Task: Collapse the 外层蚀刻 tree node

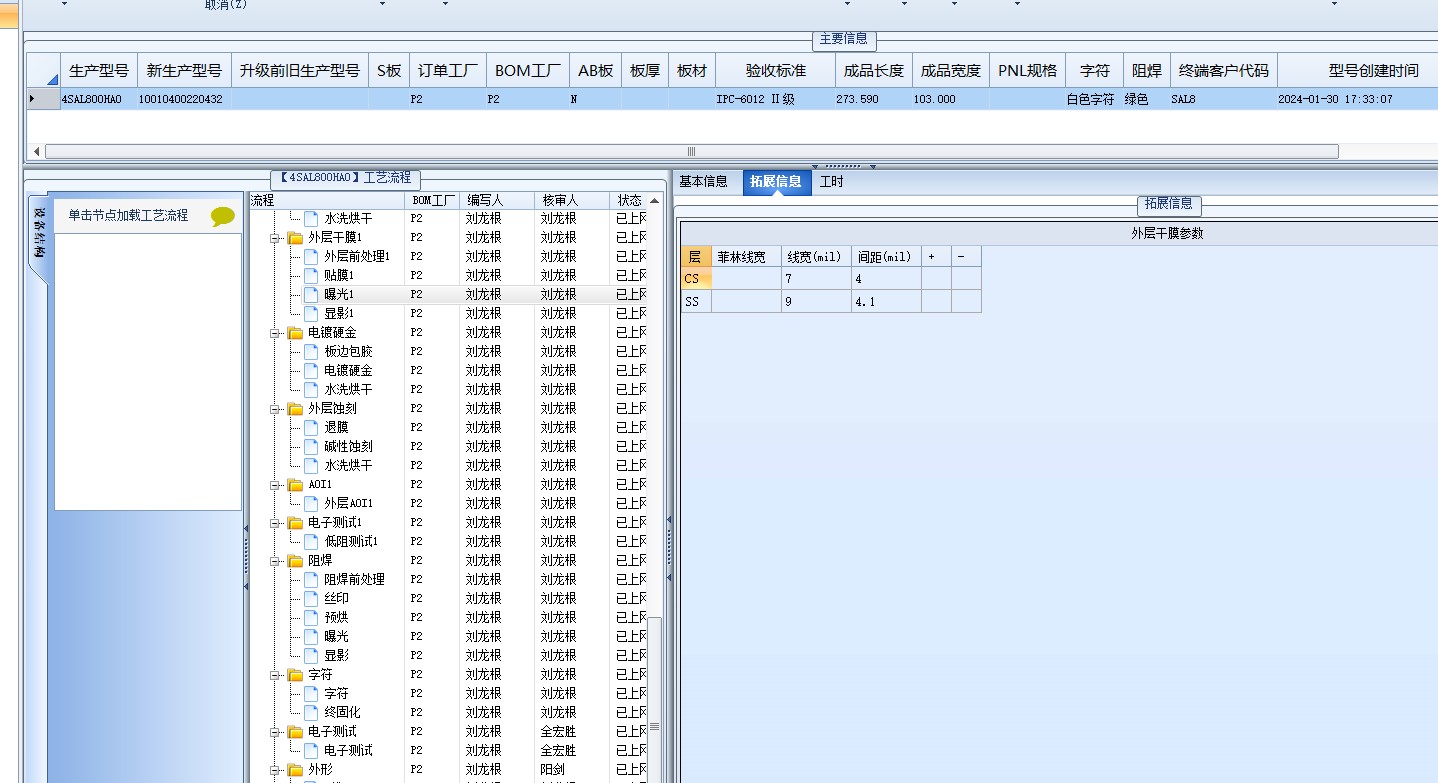Action: click(x=275, y=409)
